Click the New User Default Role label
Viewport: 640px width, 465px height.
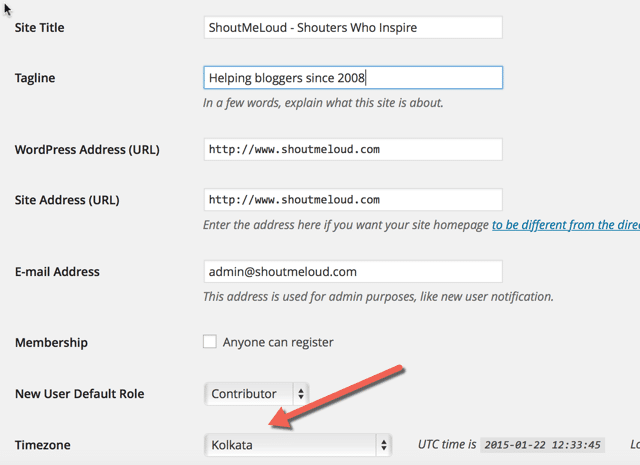79,394
